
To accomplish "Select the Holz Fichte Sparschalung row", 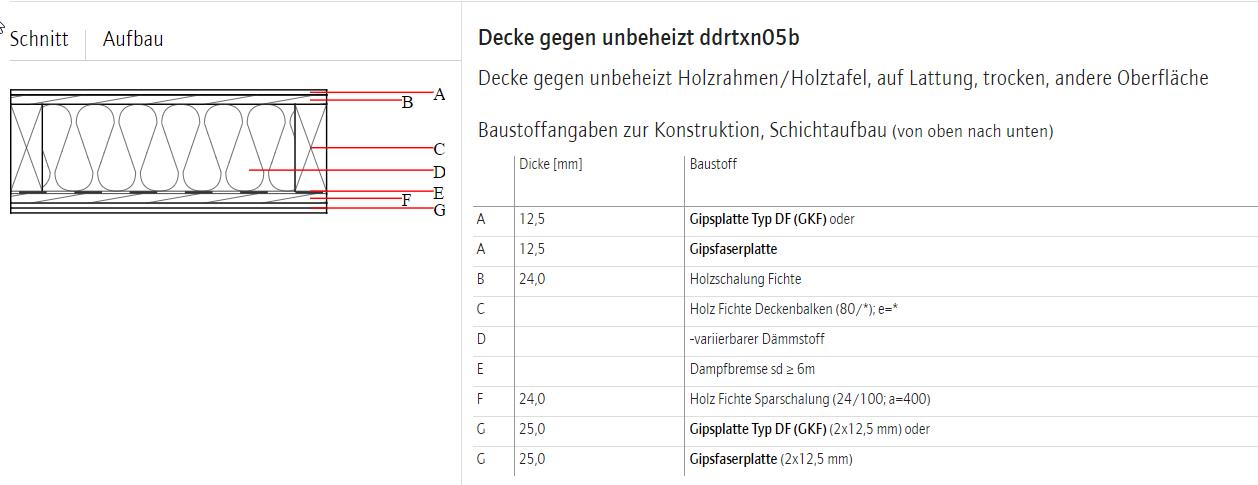I will coord(865,399).
